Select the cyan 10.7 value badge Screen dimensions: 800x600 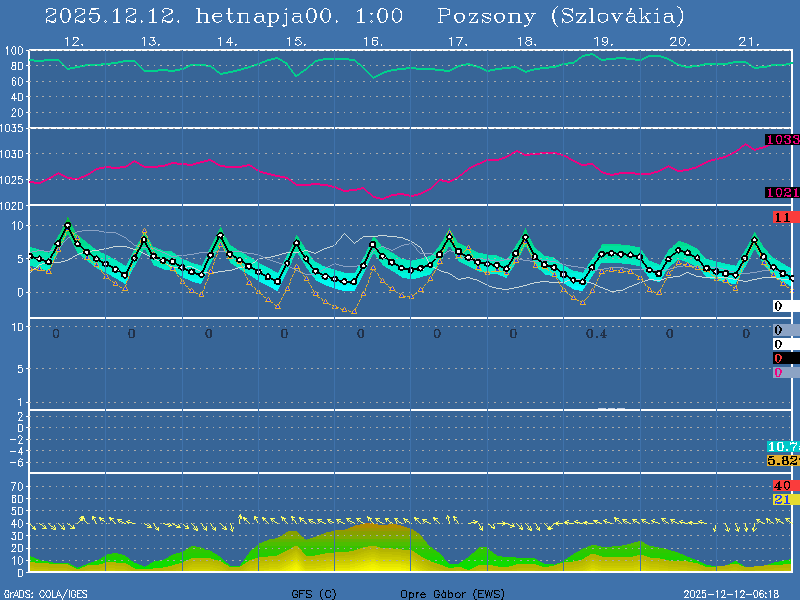[782, 446]
